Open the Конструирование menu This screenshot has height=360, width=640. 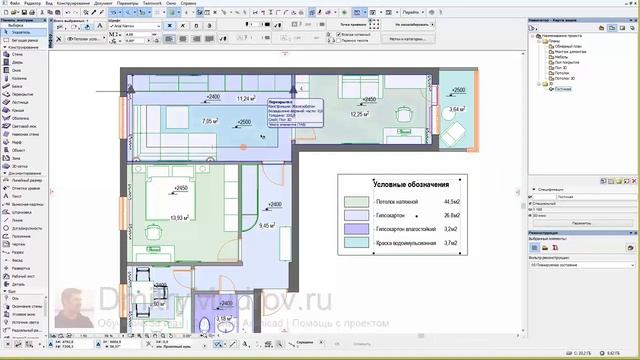(x=73, y=3)
